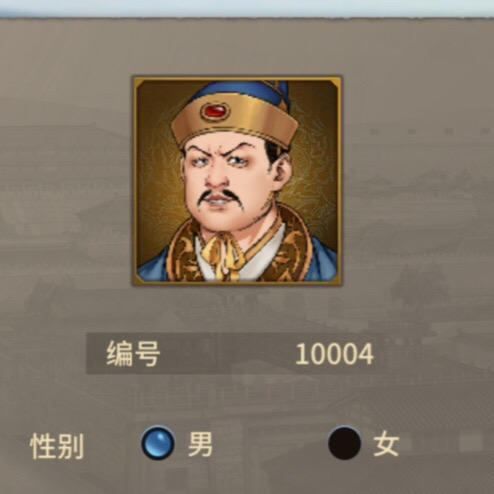494x494 pixels.
Task: Click the blue cap top in portrait
Action: (247, 92)
